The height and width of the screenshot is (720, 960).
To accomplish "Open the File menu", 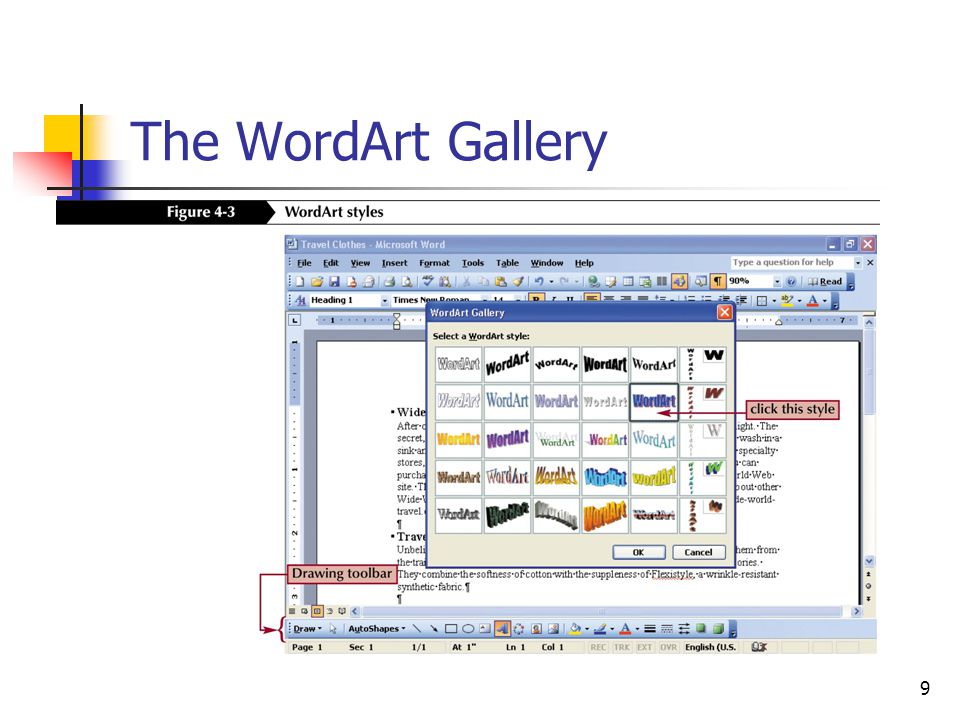I will point(304,263).
